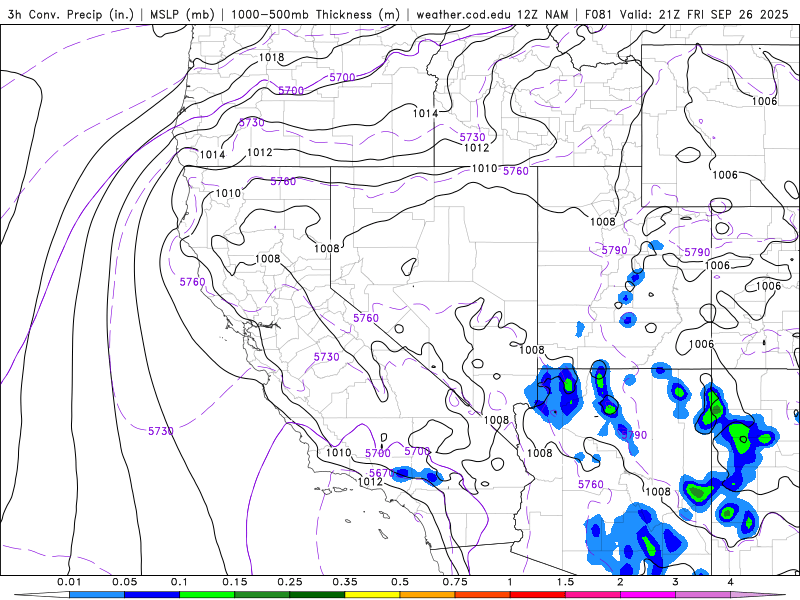
Task: Select the pink 1.5–2 legend swatch
Action: [593, 595]
